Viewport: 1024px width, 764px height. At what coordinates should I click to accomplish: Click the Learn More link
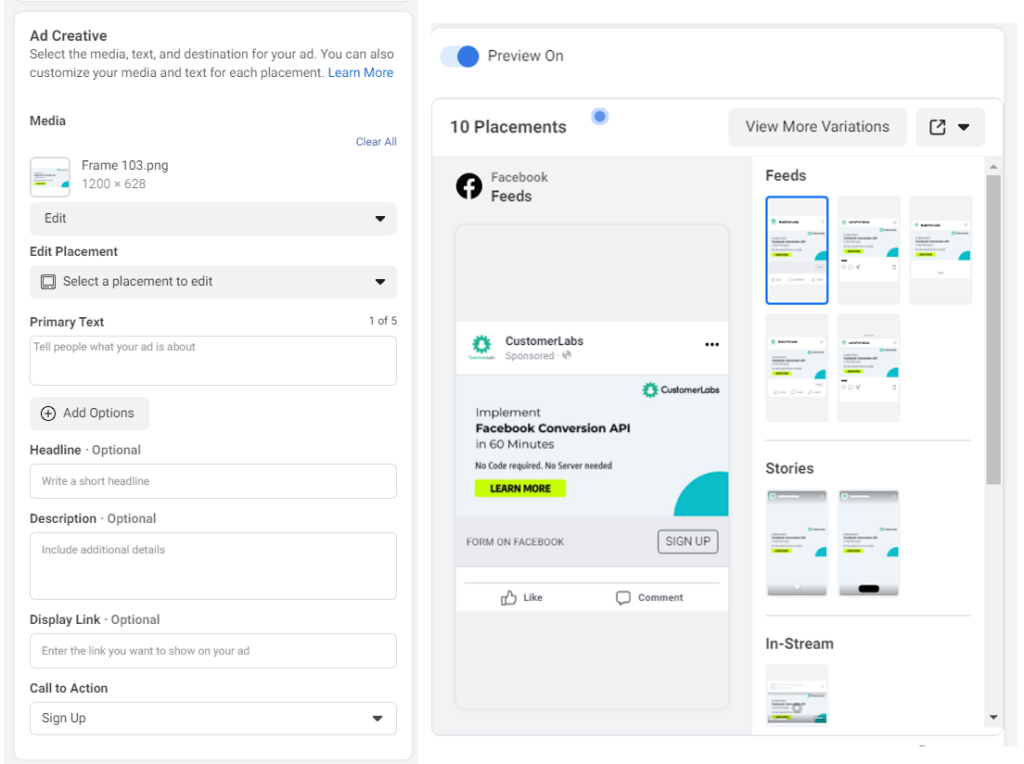tap(360, 72)
